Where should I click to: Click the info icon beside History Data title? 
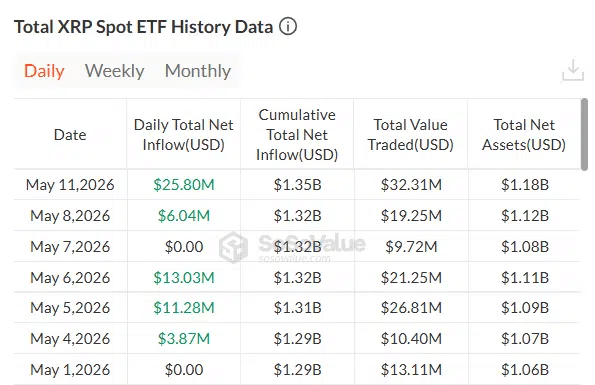(288, 27)
